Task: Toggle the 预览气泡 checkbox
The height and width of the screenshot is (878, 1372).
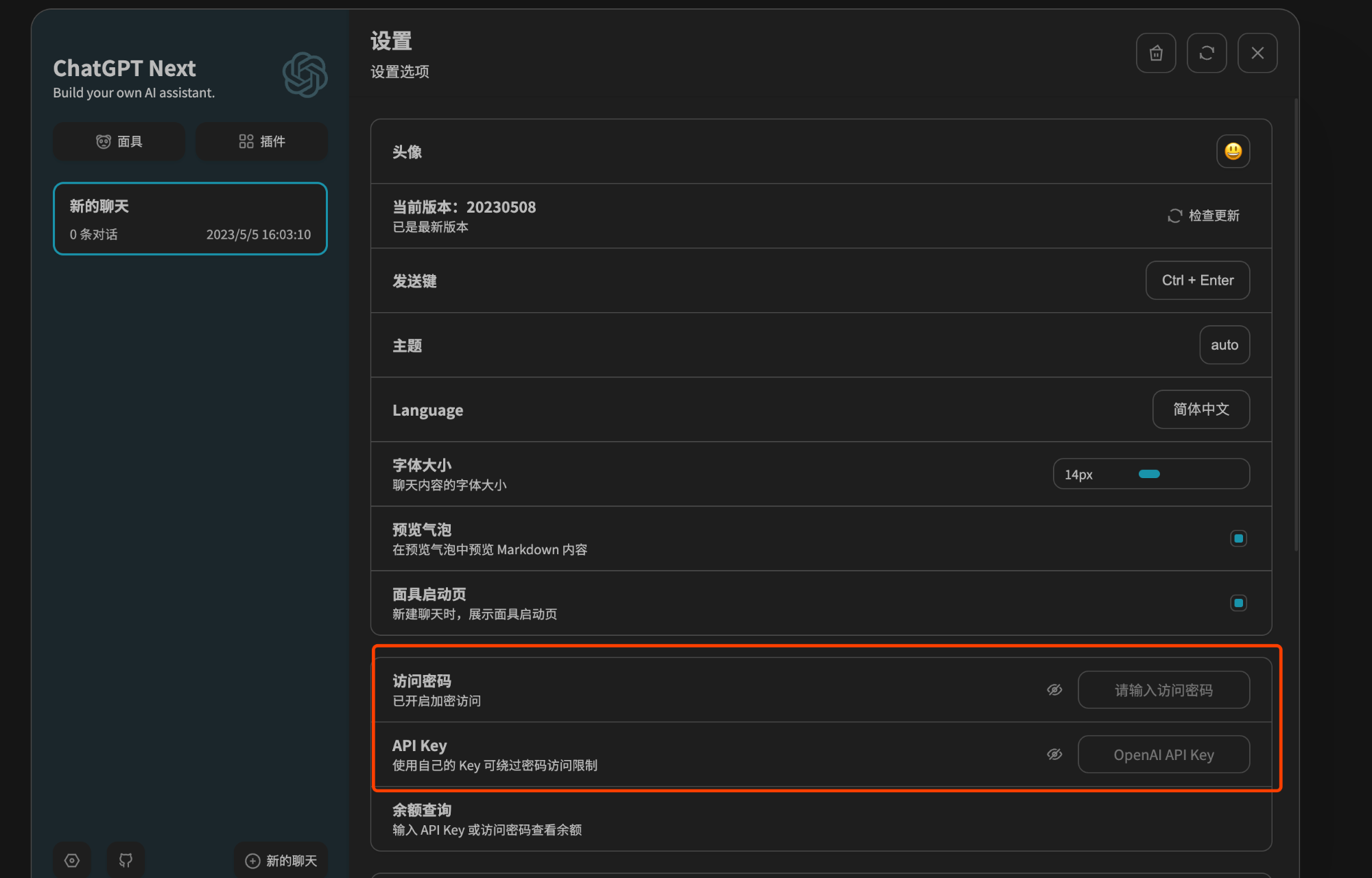Action: [x=1238, y=538]
